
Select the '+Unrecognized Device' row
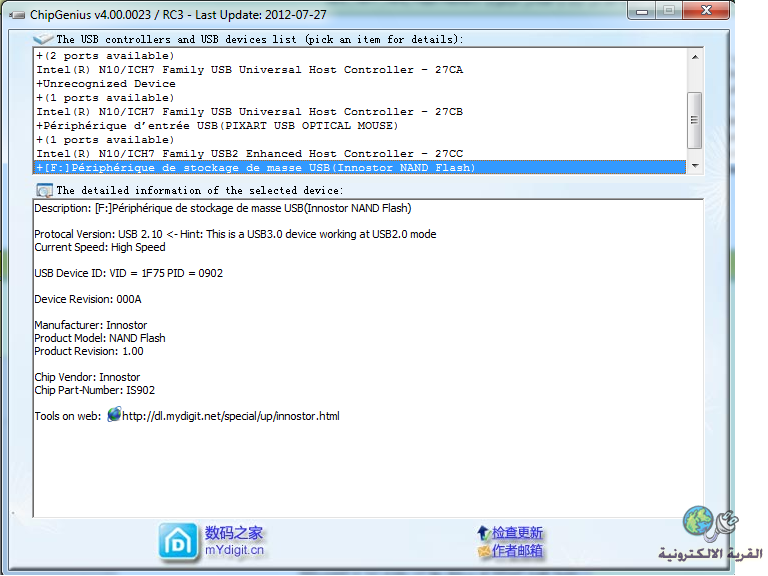(x=360, y=84)
